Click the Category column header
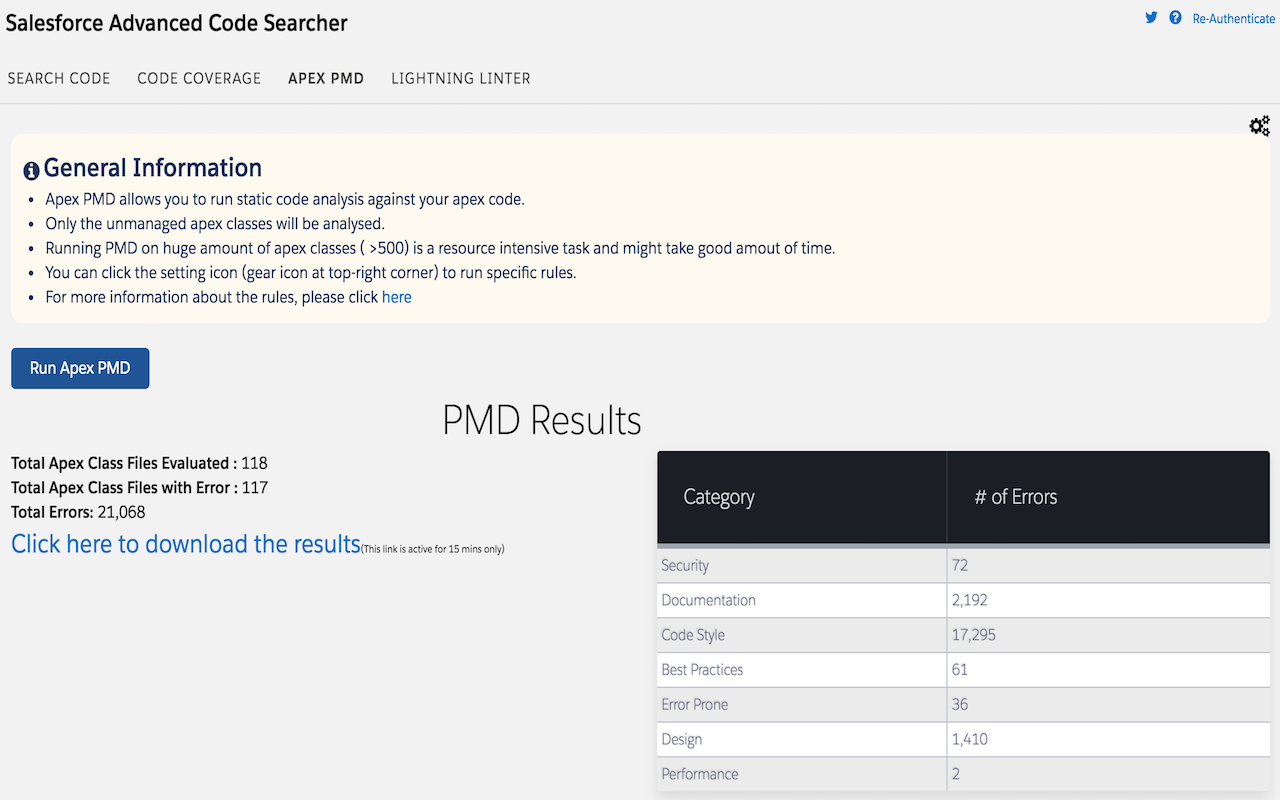The width and height of the screenshot is (1280, 800). [719, 497]
